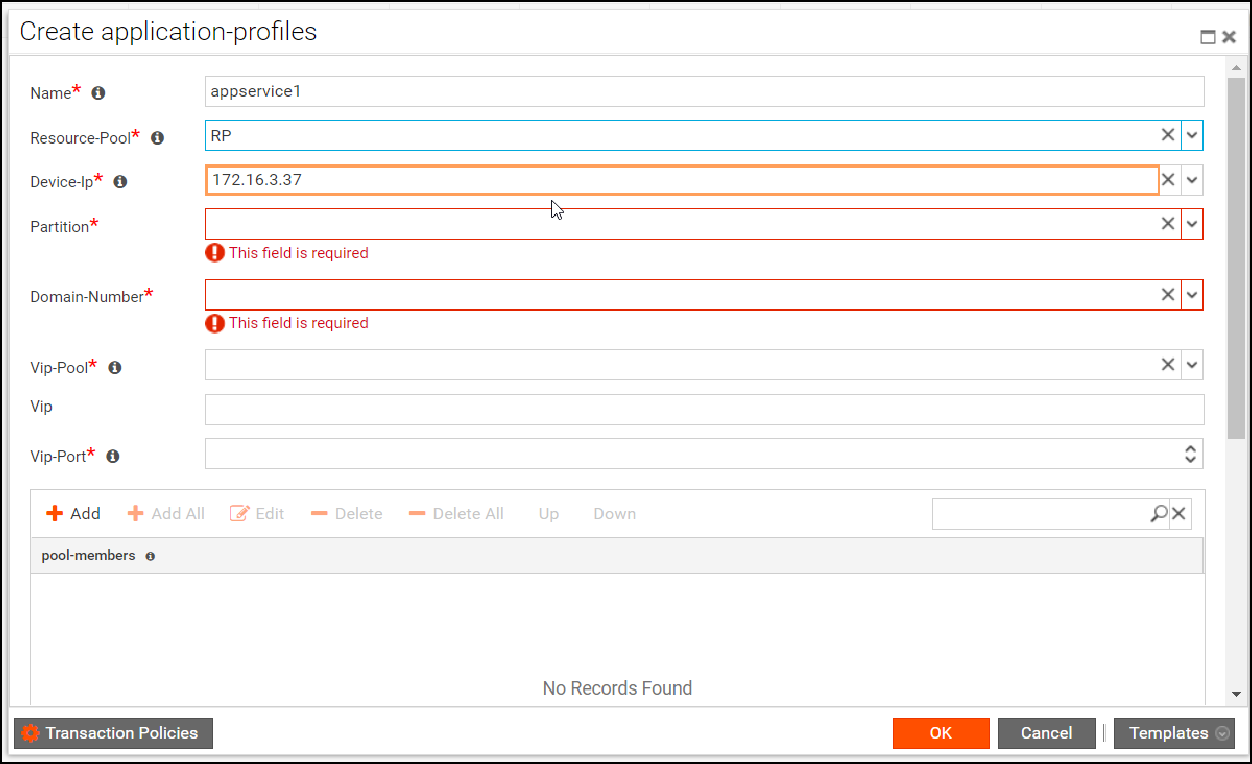Click Up in pool-members toolbar
Screen dimensions: 1252x764
tap(549, 513)
